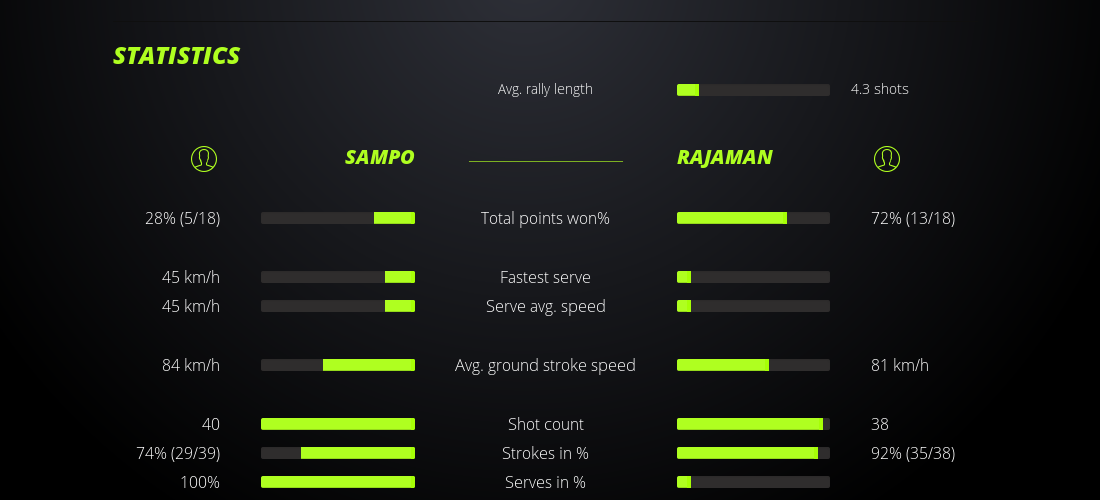Viewport: 1100px width, 500px height.
Task: Click the STATISTICS heading
Action: (x=177, y=56)
